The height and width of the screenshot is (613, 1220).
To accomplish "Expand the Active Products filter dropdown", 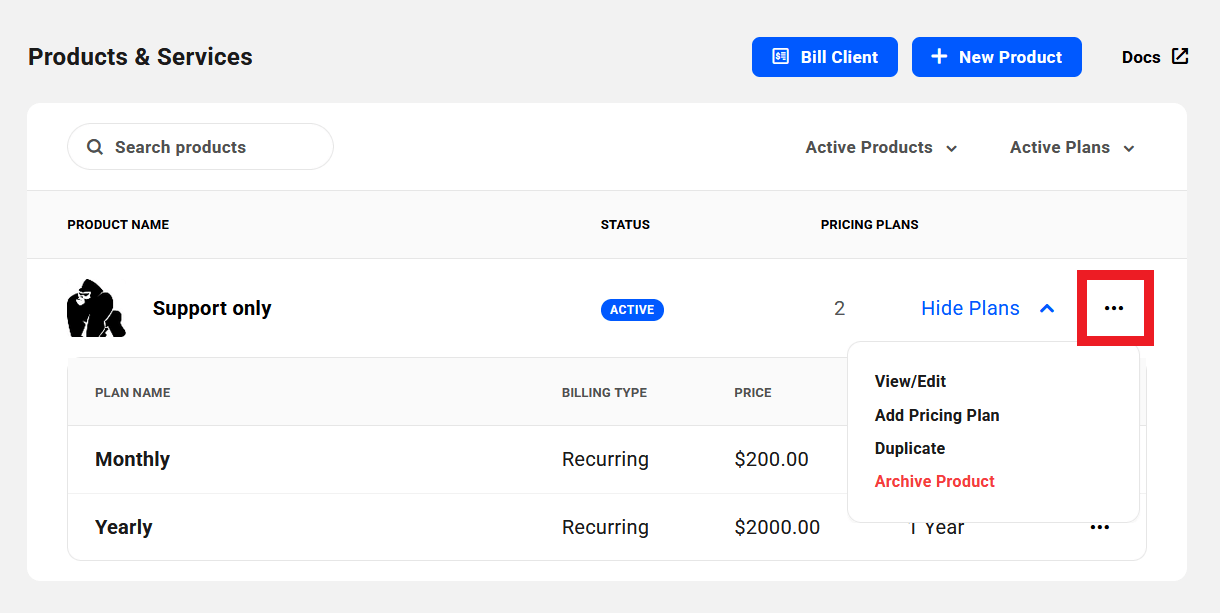I will click(x=881, y=147).
